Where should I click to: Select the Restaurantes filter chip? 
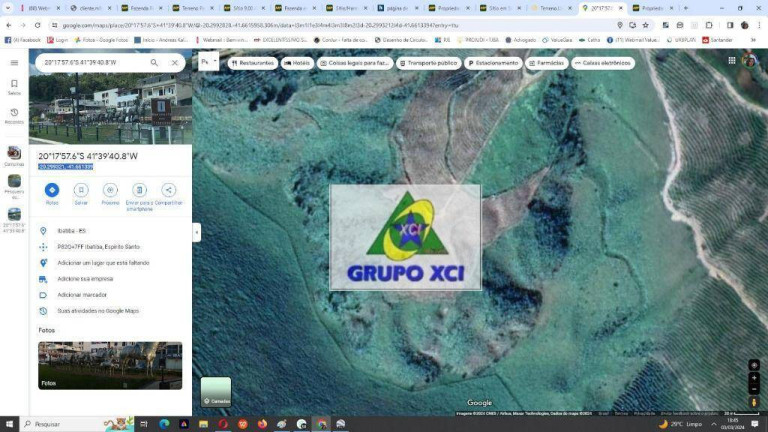(253, 63)
